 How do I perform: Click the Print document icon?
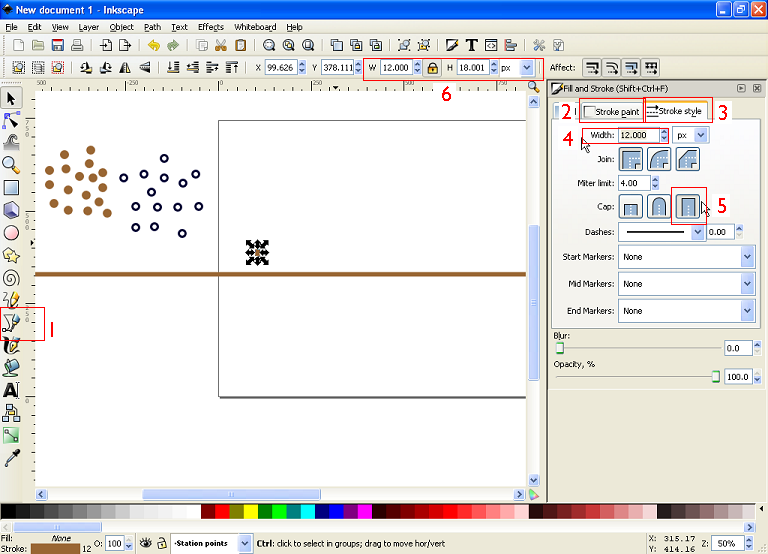[x=77, y=46]
